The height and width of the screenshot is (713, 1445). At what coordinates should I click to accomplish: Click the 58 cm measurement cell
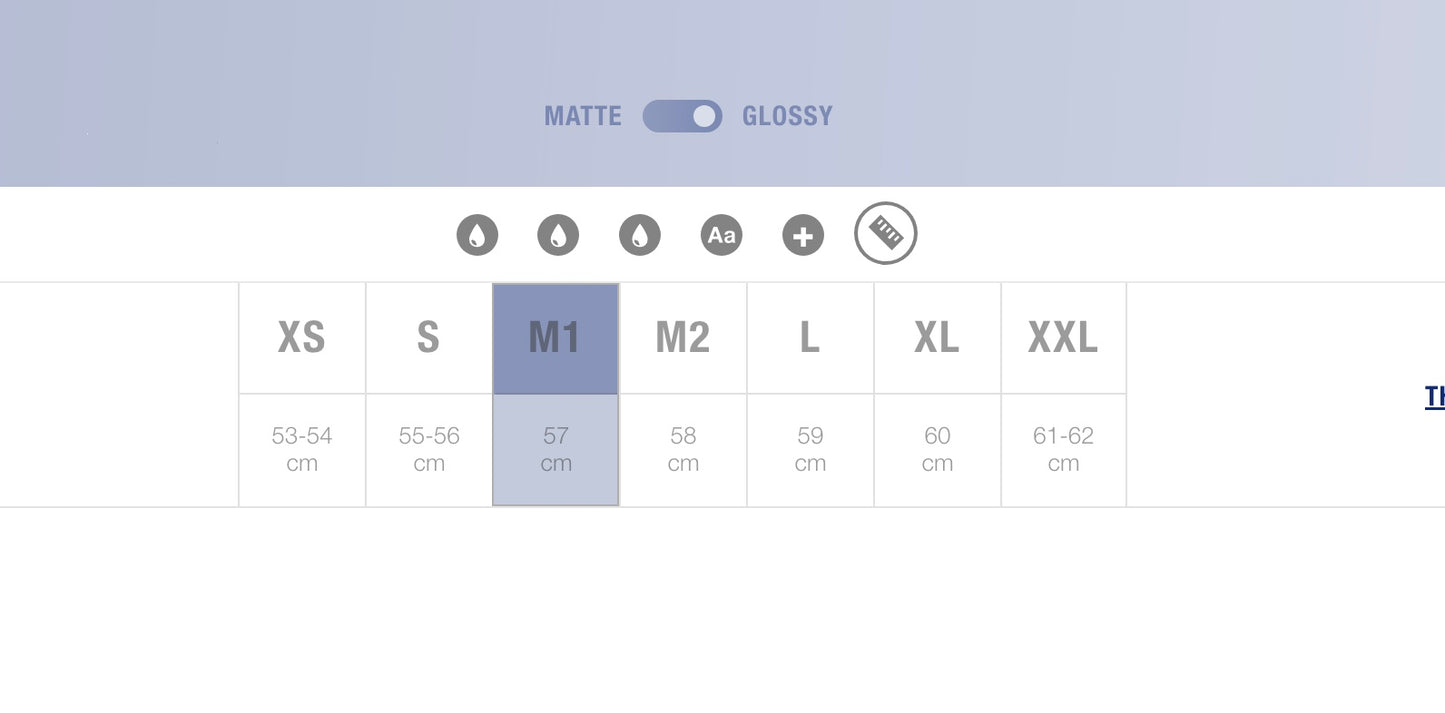coord(683,450)
